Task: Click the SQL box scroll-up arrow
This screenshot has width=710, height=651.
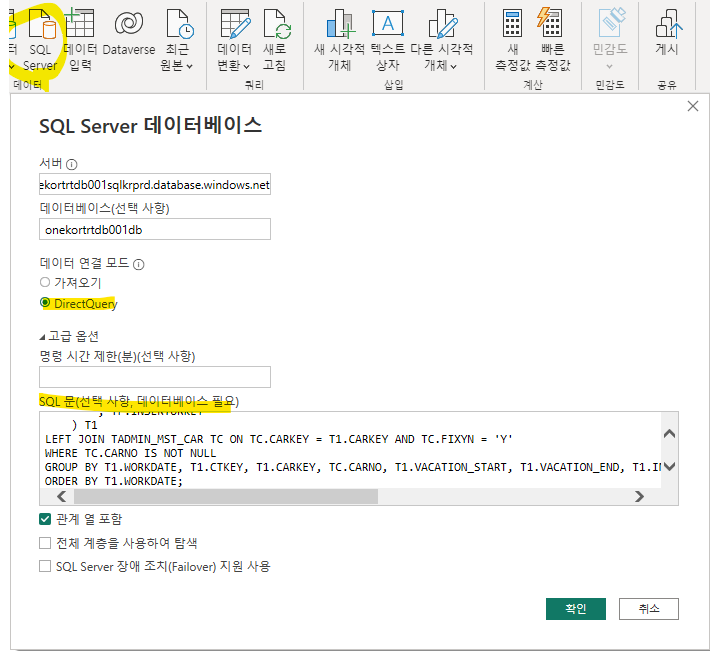Action: pyautogui.click(x=670, y=434)
